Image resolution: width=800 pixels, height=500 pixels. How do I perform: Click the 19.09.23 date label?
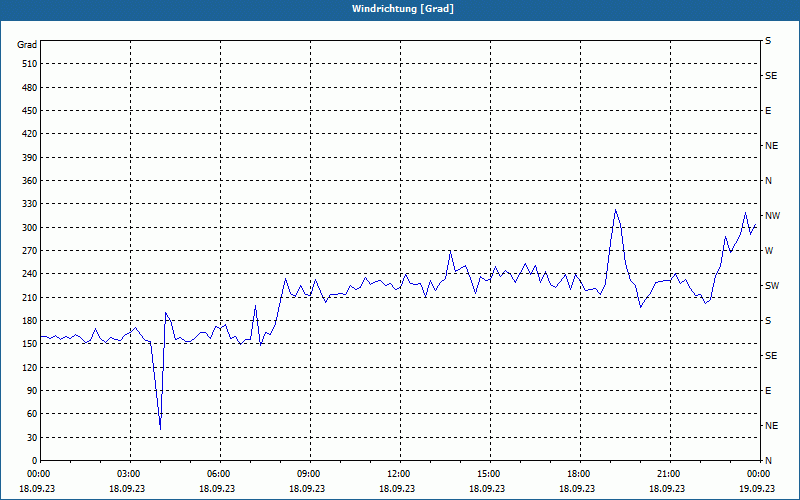point(757,488)
